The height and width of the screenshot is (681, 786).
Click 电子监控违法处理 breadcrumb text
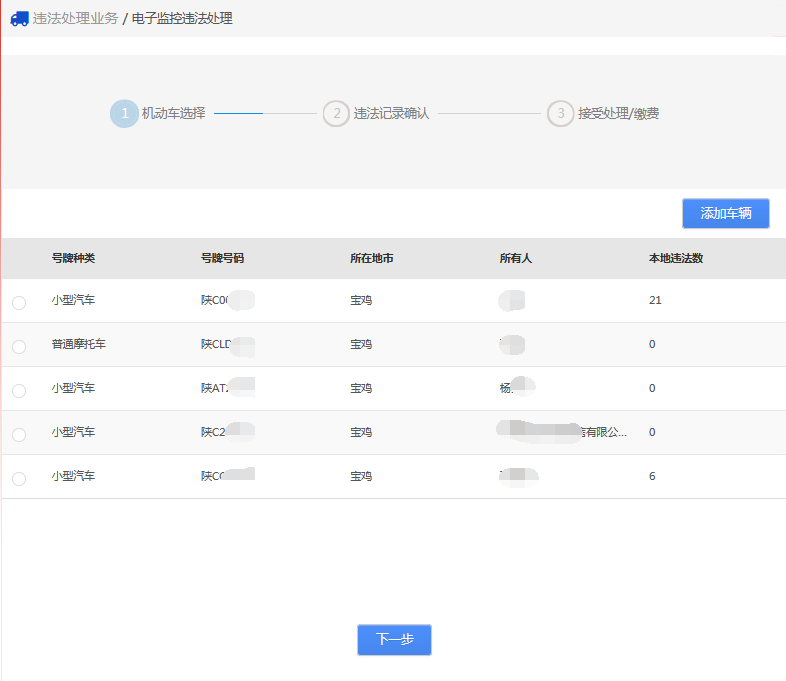pyautogui.click(x=182, y=18)
